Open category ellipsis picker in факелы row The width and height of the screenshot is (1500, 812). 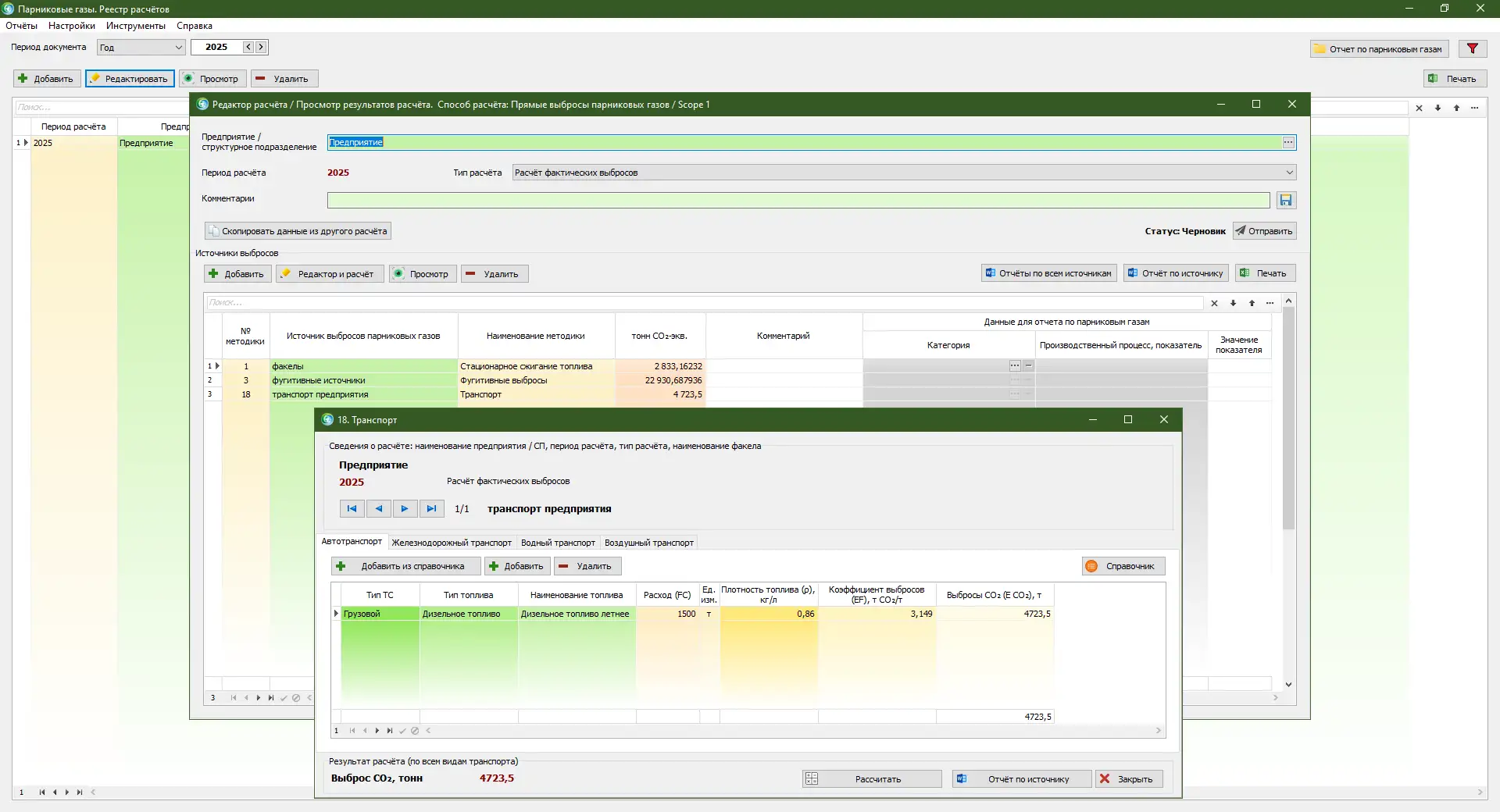click(1015, 366)
